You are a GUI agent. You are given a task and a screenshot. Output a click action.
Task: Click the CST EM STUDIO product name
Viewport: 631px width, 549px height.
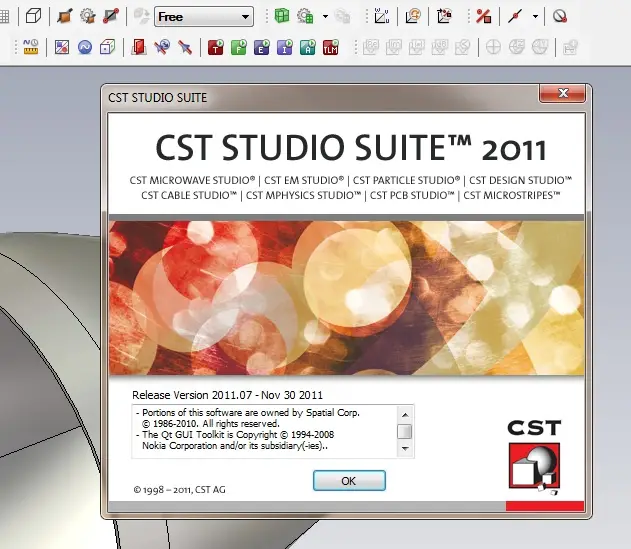point(304,180)
